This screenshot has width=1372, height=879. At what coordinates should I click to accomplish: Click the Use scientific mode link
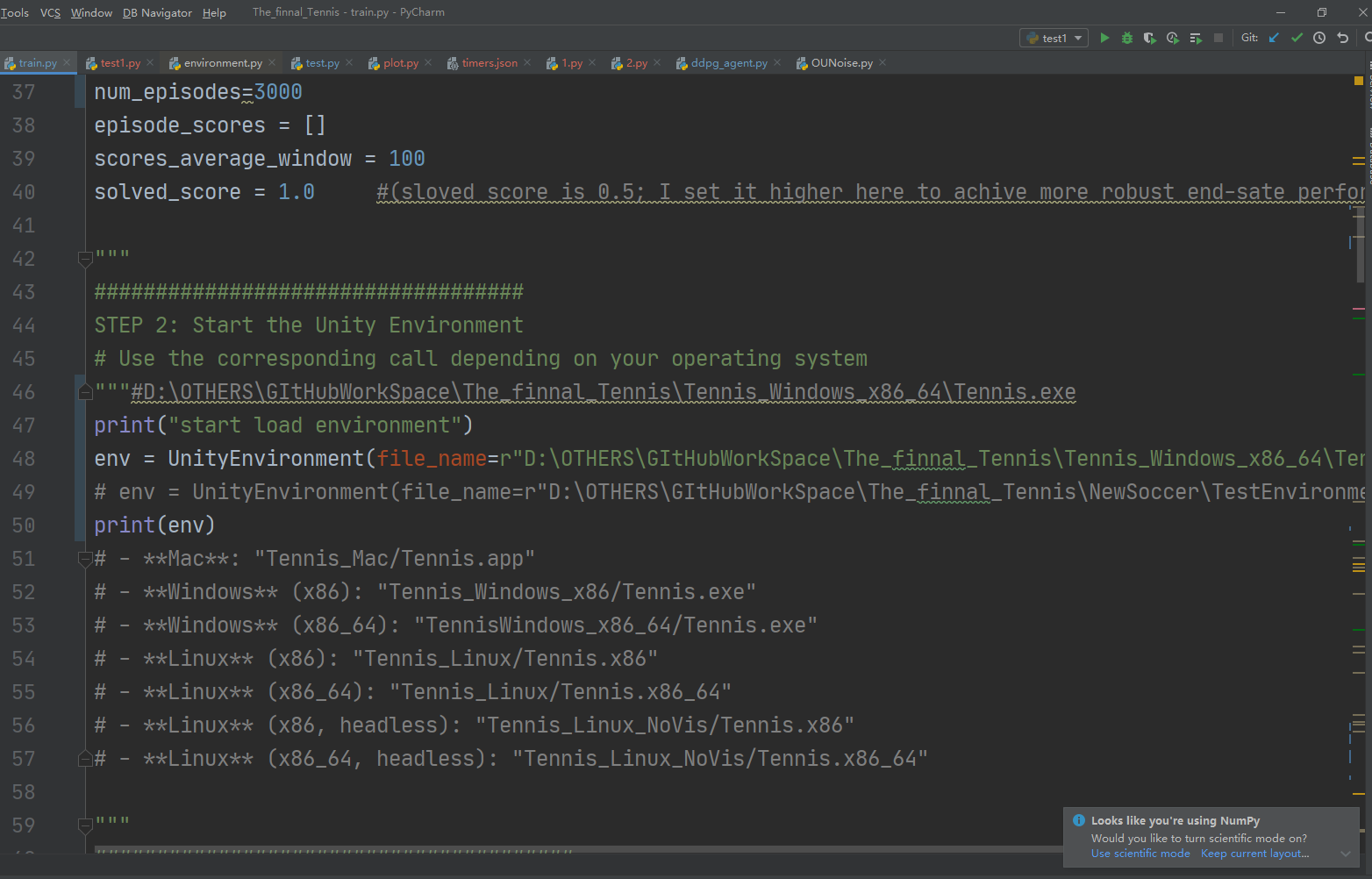(1140, 853)
